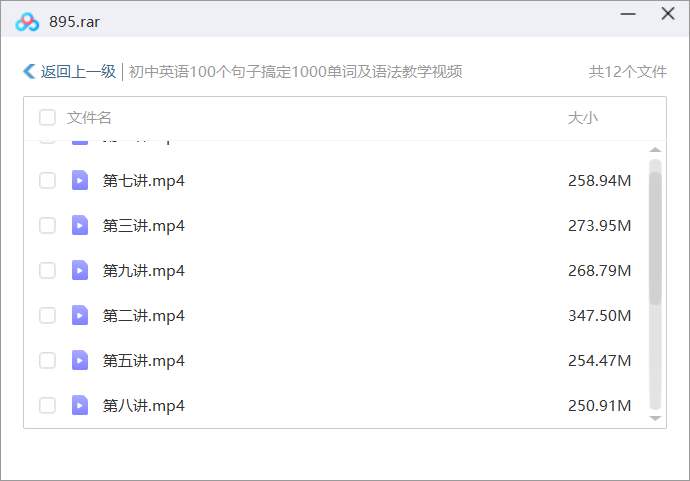Image resolution: width=690 pixels, height=481 pixels.
Task: Select the 第九讲.mp4 file name
Action: click(144, 270)
